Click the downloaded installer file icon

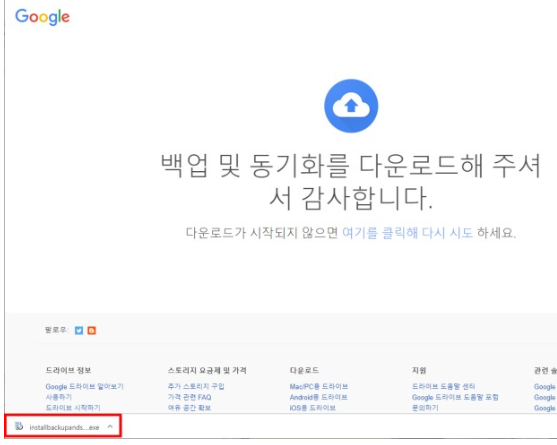tap(19, 426)
